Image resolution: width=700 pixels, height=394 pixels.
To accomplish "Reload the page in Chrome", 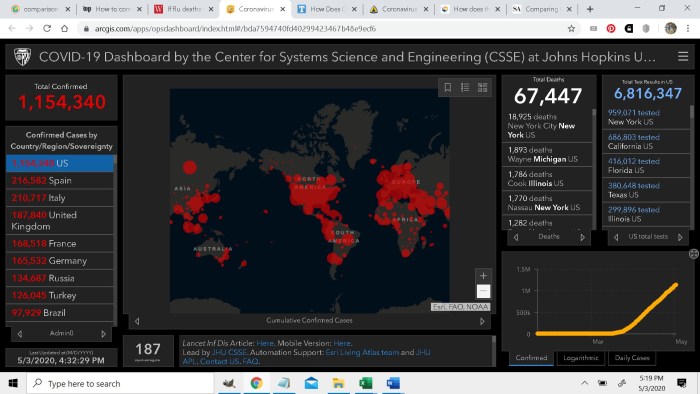I will [47, 29].
